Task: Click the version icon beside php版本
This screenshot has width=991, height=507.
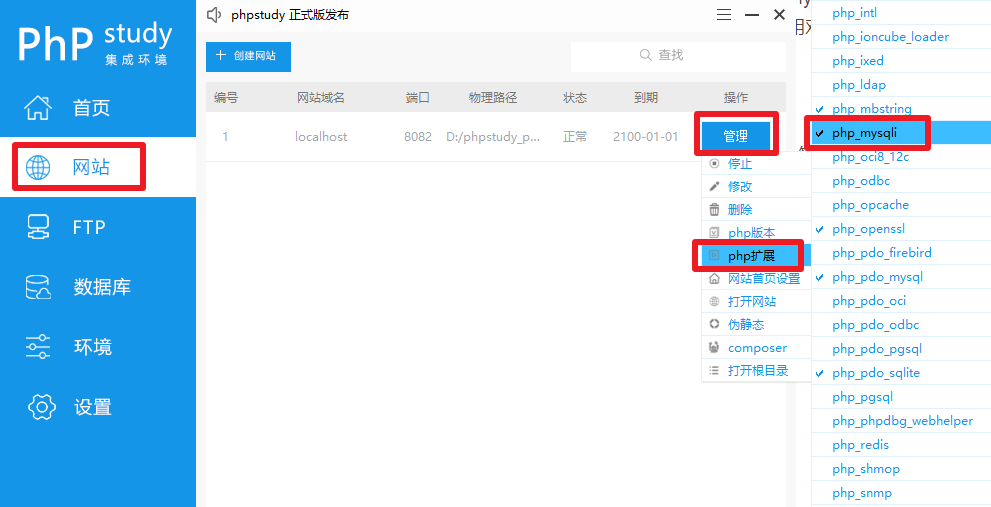Action: point(714,233)
